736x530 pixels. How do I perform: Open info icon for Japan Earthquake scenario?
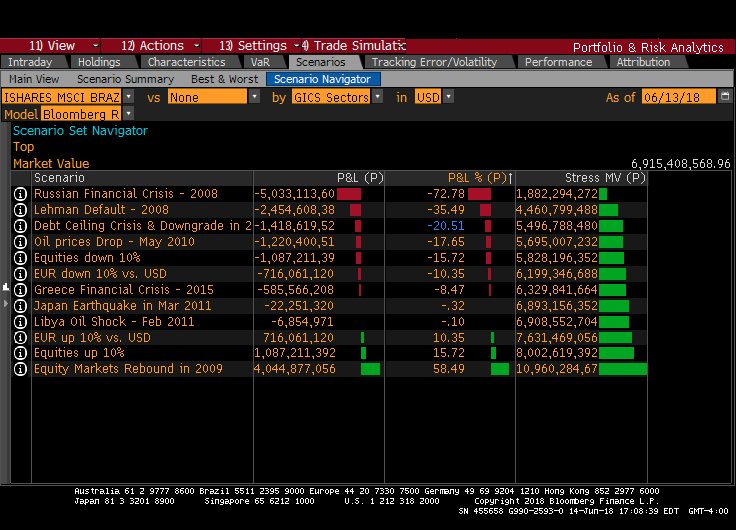click(20, 306)
